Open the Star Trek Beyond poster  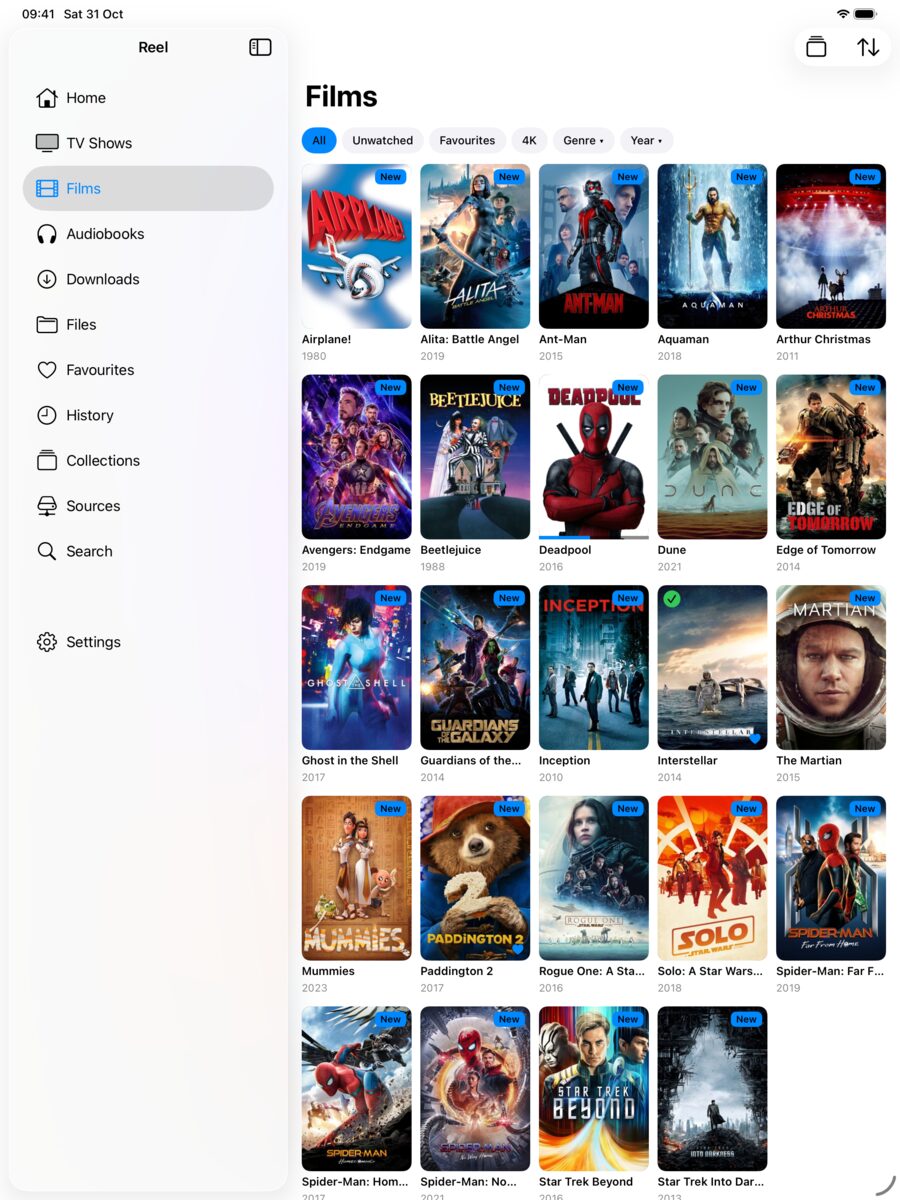pyautogui.click(x=594, y=1089)
